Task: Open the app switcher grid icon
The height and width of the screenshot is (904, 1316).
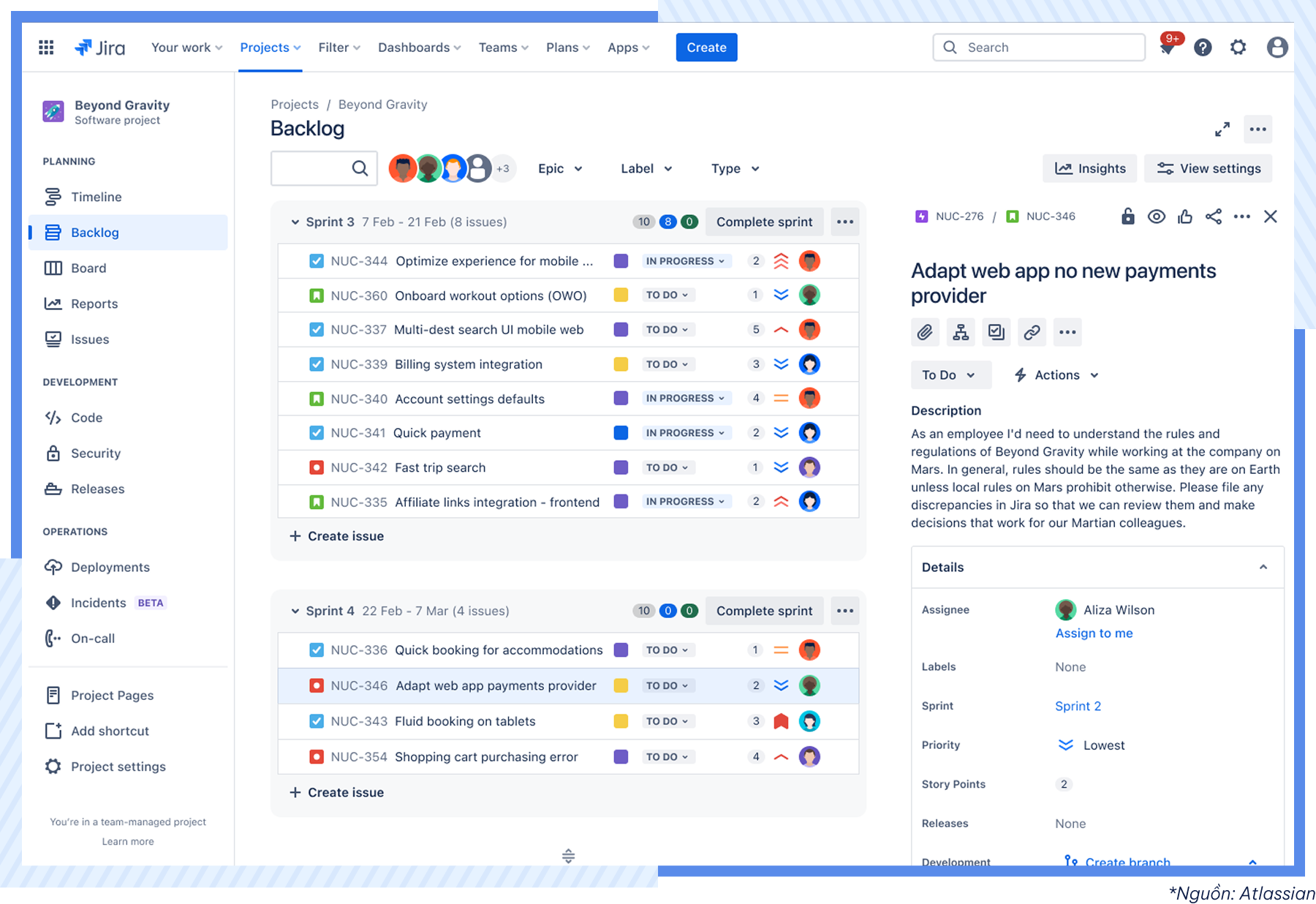Action: click(x=46, y=48)
